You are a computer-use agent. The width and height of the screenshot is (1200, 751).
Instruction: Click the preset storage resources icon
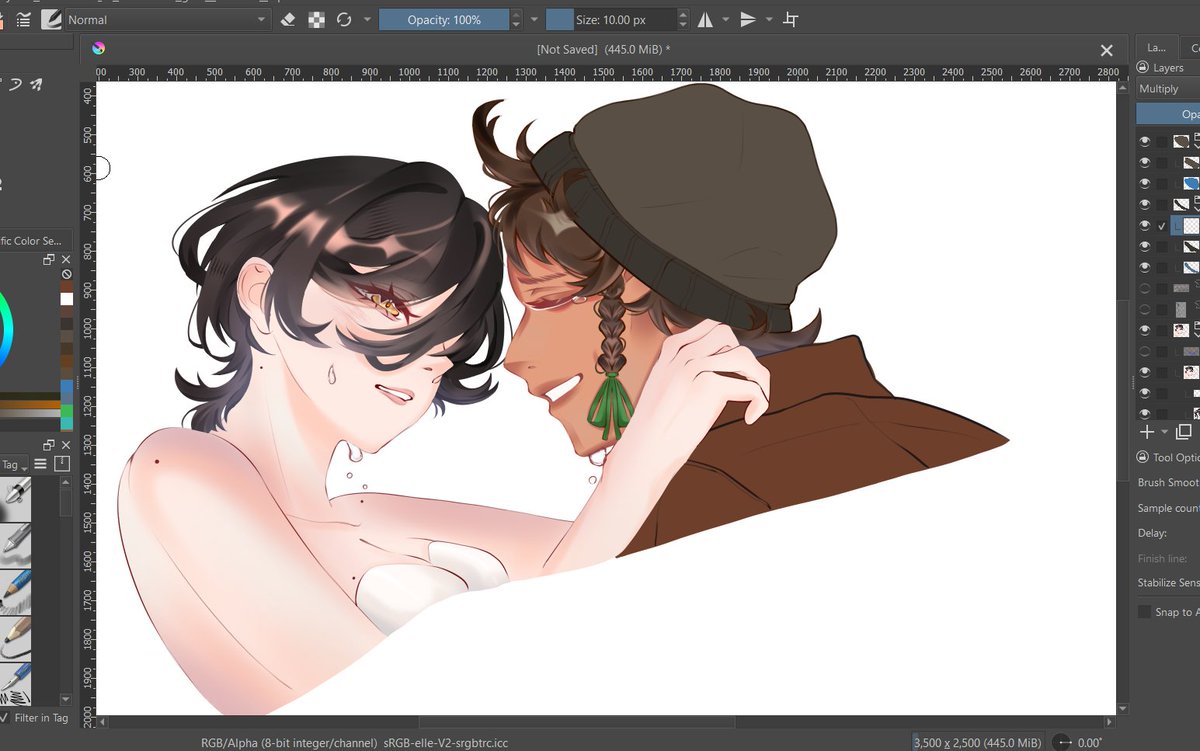point(62,464)
